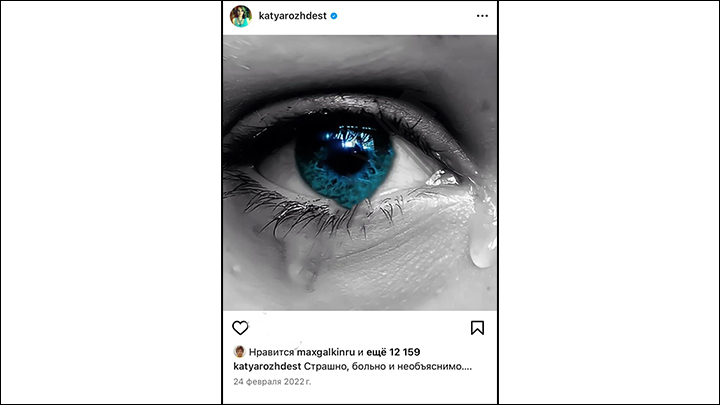The width and height of the screenshot is (720, 405).
Task: Click the shiny tear at the eye's inner corner
Action: [442, 178]
